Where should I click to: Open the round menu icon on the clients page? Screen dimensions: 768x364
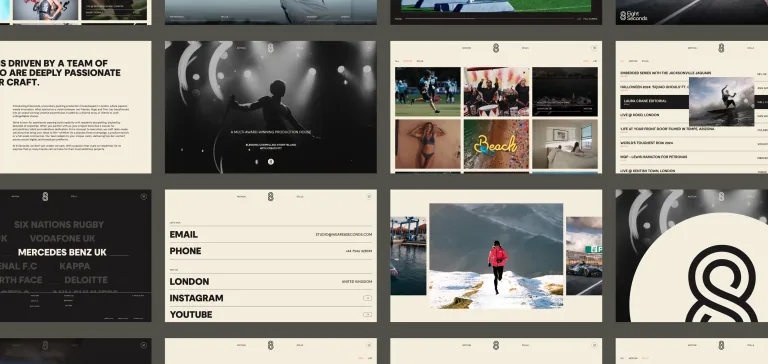click(x=144, y=196)
